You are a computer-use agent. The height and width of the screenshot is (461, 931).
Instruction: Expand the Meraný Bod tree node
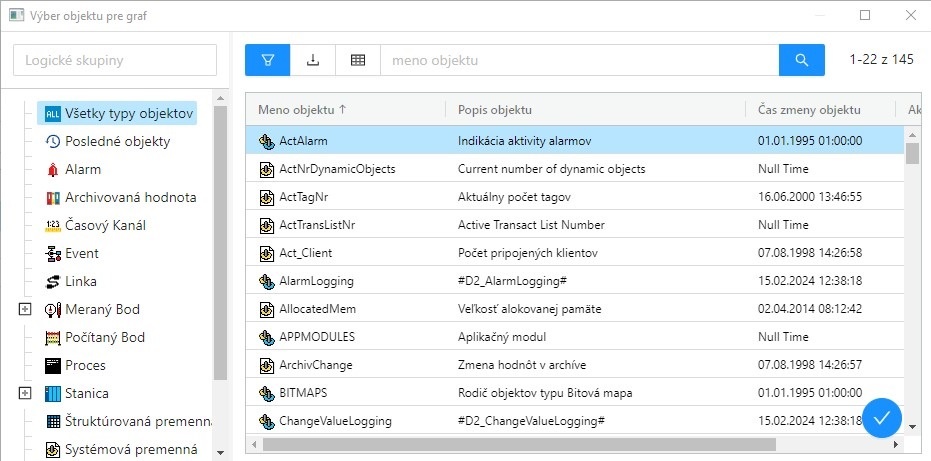pyautogui.click(x=25, y=310)
